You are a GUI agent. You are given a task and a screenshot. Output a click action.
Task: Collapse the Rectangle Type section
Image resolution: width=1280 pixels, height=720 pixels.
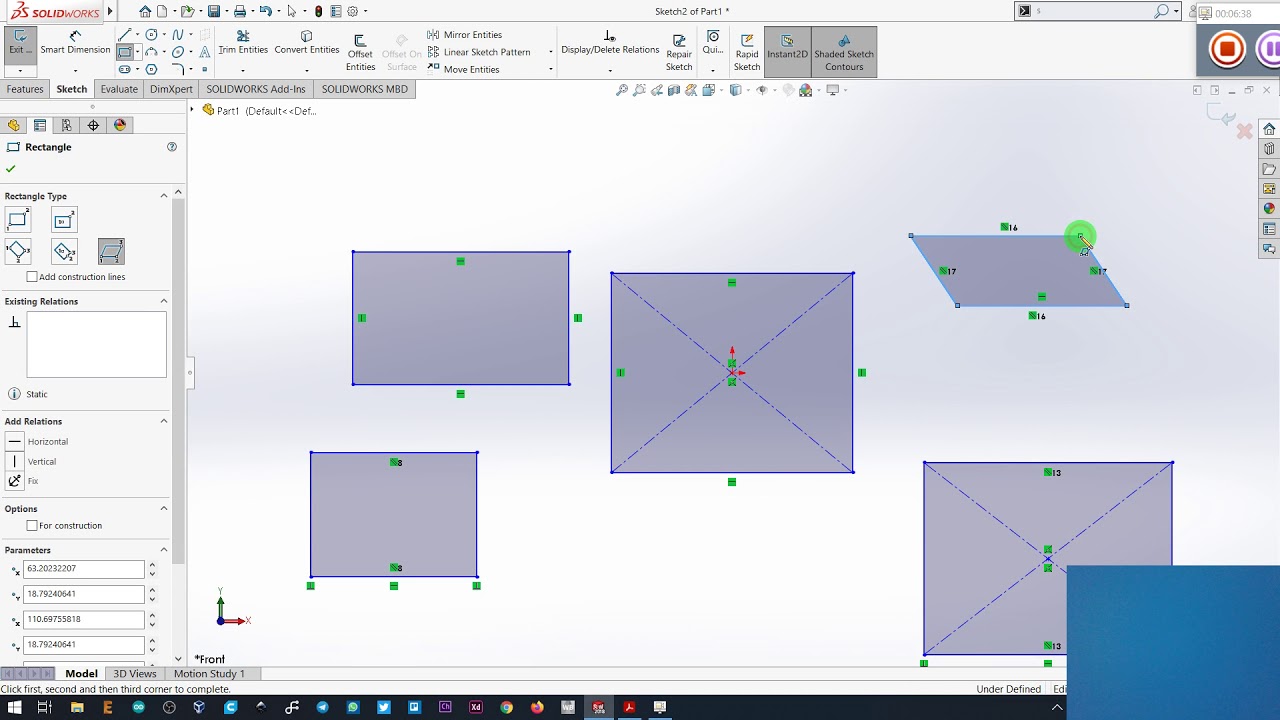[164, 196]
